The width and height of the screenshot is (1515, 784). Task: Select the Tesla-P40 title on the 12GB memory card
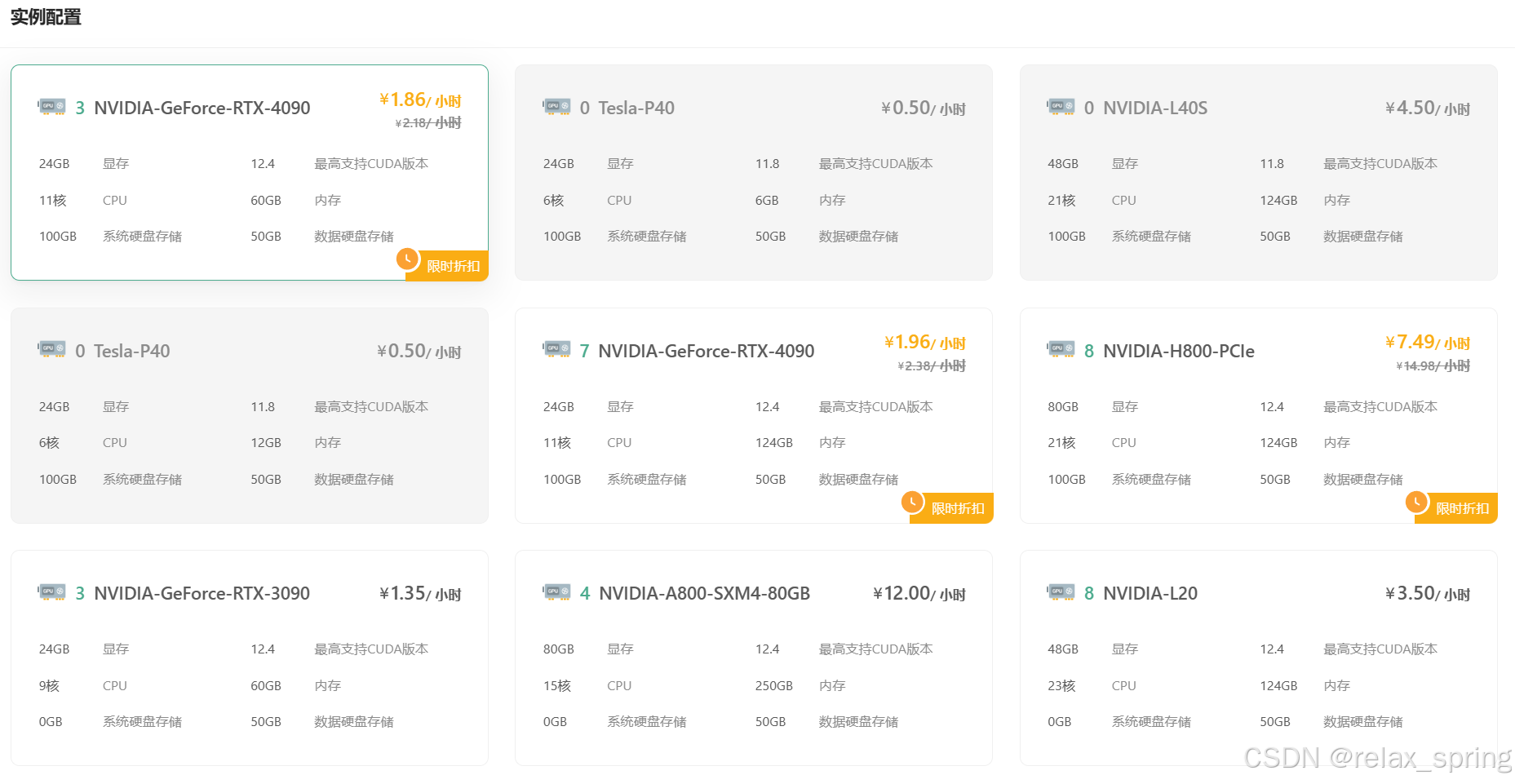click(132, 351)
